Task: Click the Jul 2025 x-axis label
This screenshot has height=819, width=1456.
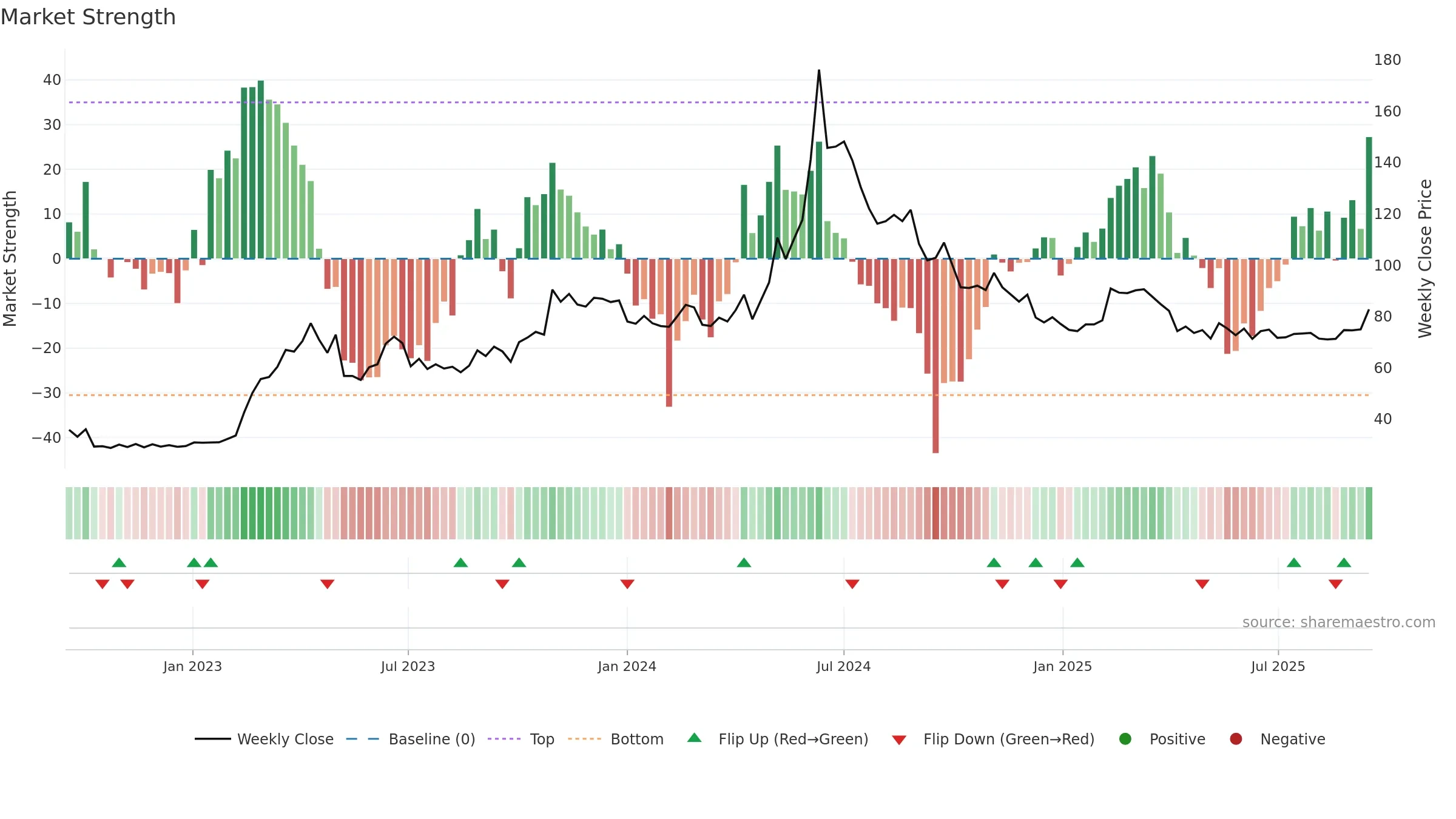Action: coord(1278,666)
